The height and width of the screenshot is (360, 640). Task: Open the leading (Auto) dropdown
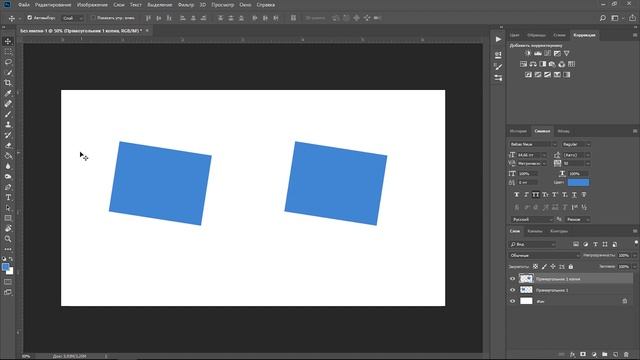coord(577,155)
